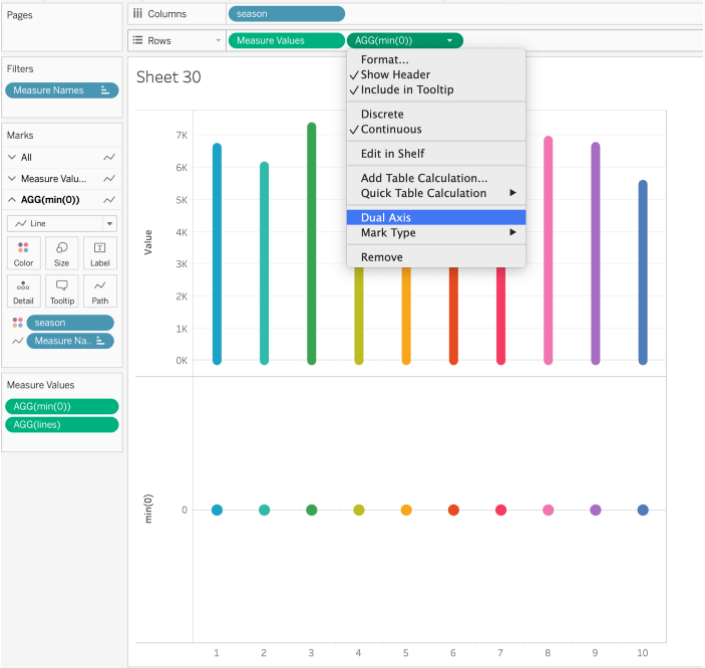Screen dimensions: 705x668
Task: Click the Marks card header
Action: click(20, 135)
